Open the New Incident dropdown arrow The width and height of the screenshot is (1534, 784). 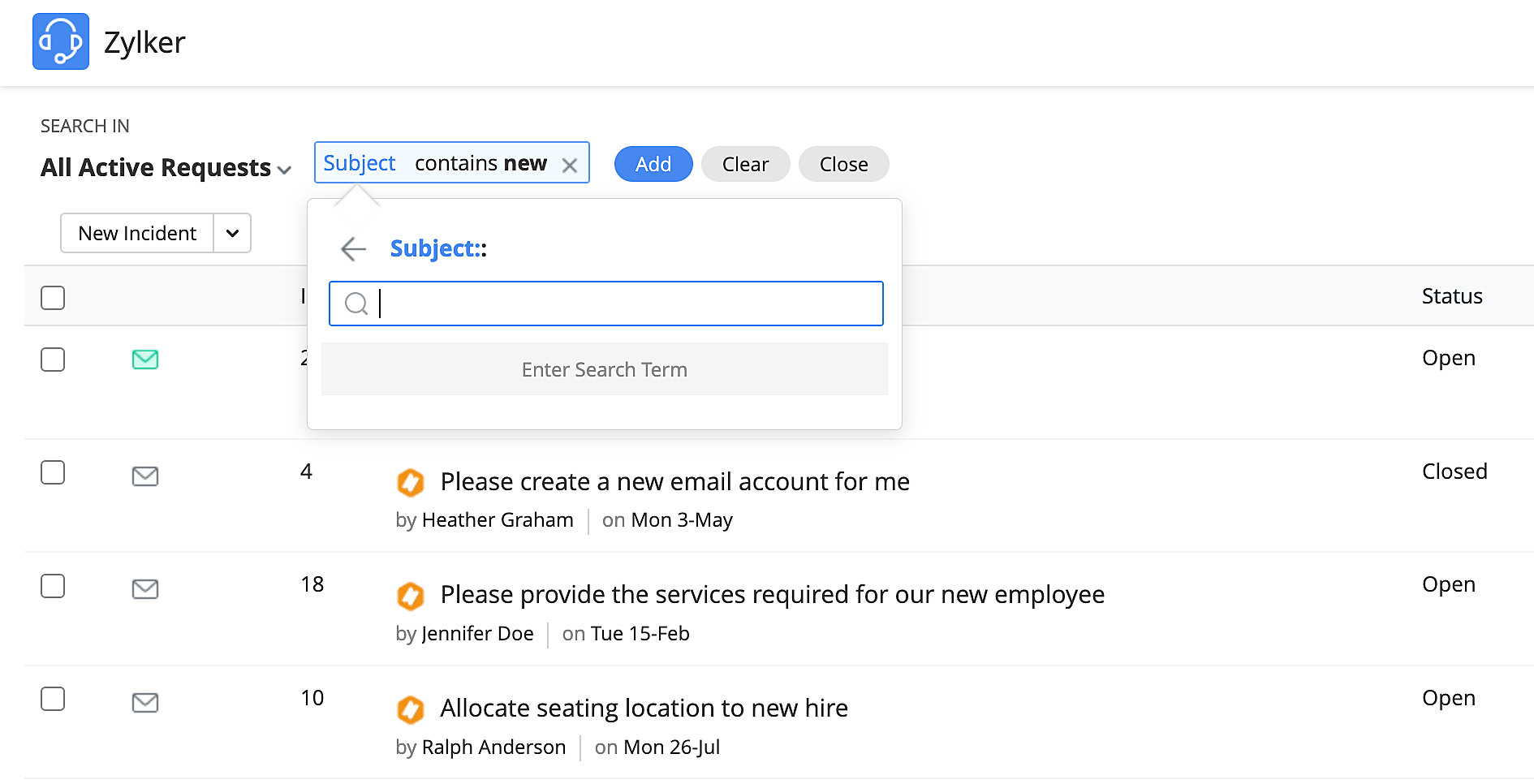point(233,234)
